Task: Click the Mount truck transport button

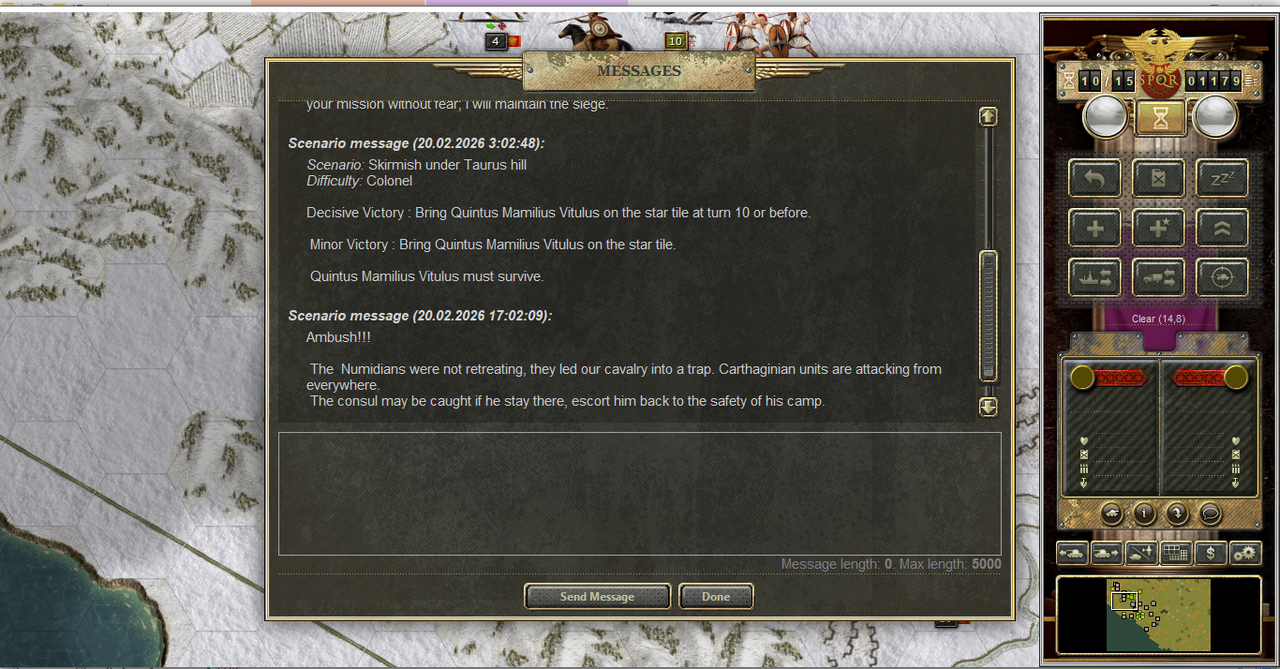Action: point(1159,277)
